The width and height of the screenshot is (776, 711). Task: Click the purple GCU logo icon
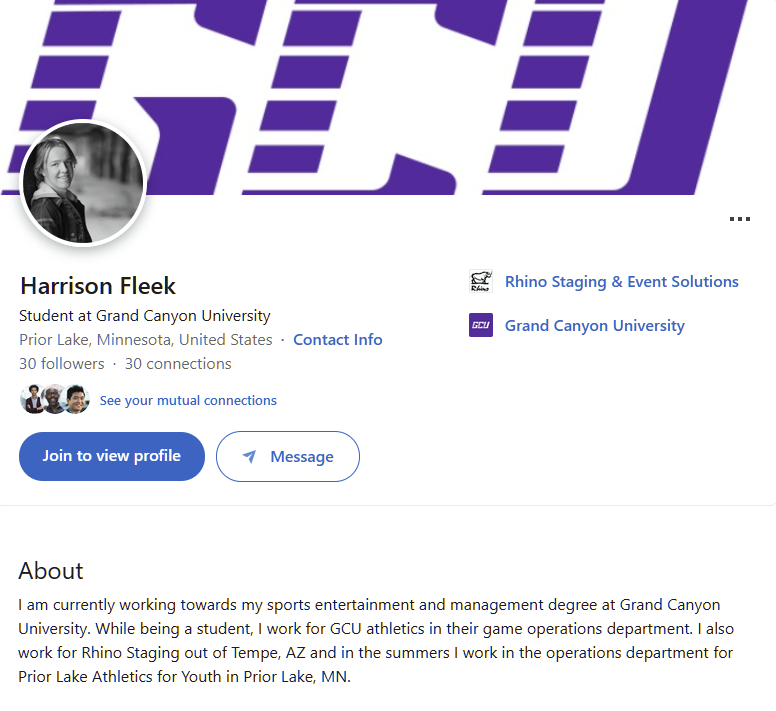tap(481, 325)
